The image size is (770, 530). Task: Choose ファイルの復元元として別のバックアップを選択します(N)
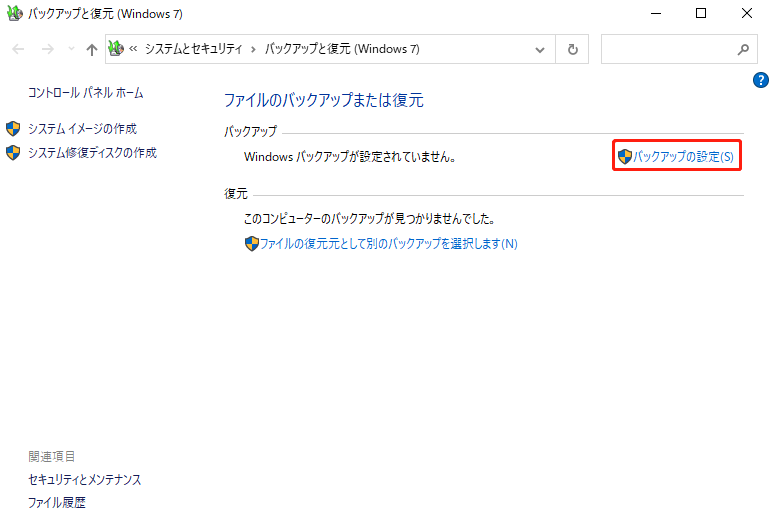(x=388, y=244)
